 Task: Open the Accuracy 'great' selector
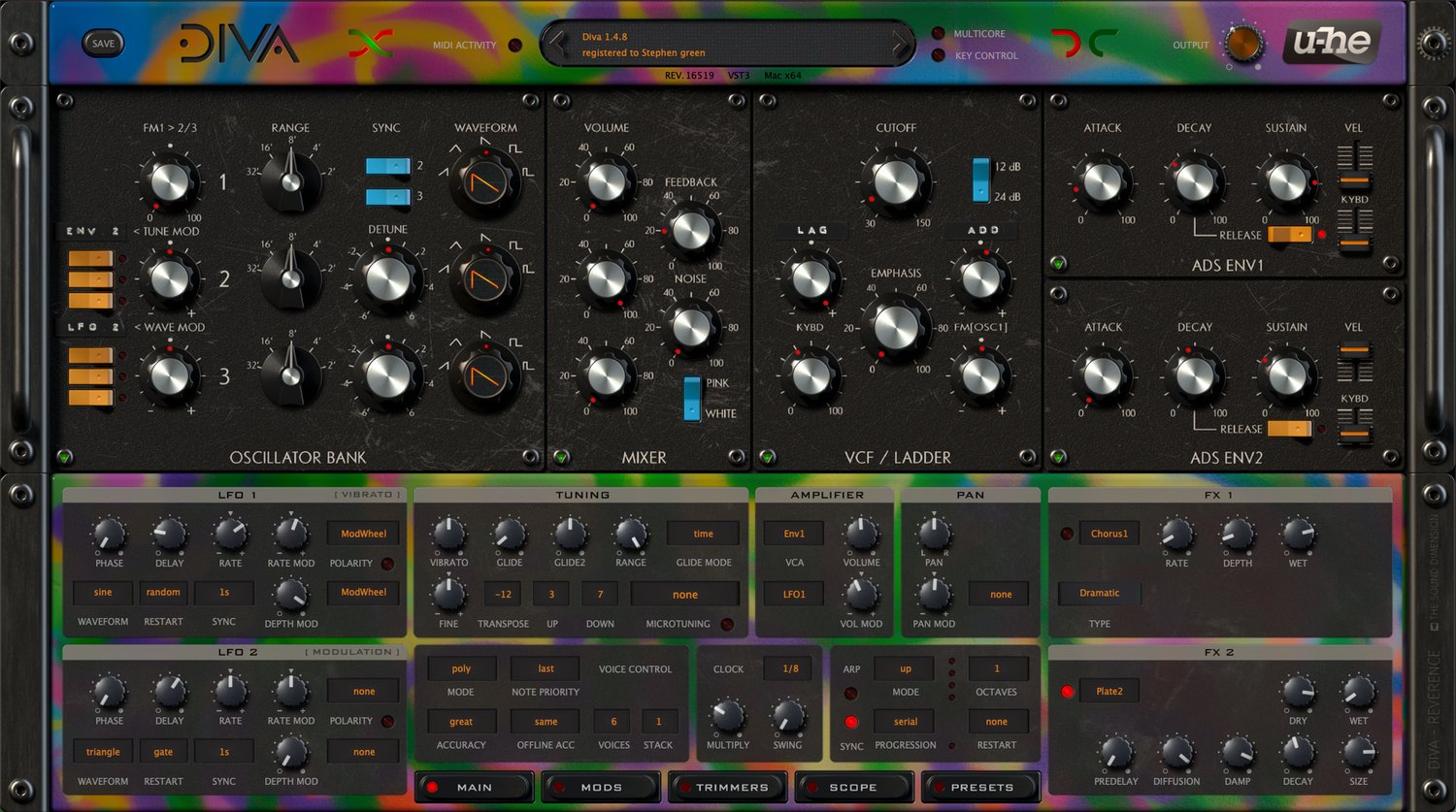tap(461, 722)
